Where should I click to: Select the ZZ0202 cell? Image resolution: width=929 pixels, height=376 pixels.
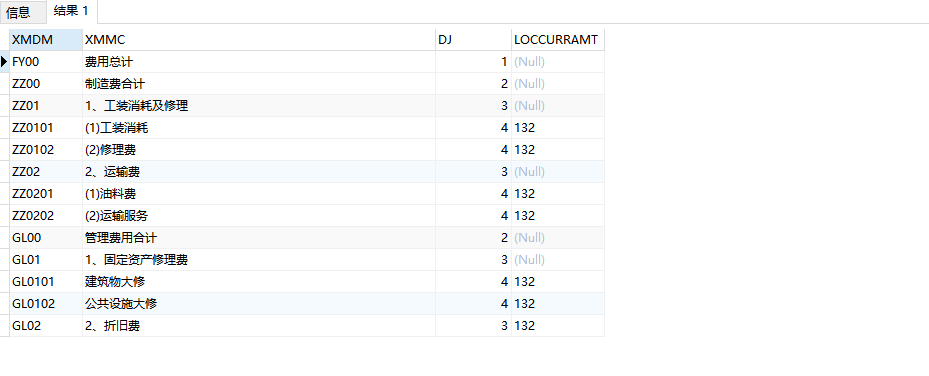tap(46, 215)
